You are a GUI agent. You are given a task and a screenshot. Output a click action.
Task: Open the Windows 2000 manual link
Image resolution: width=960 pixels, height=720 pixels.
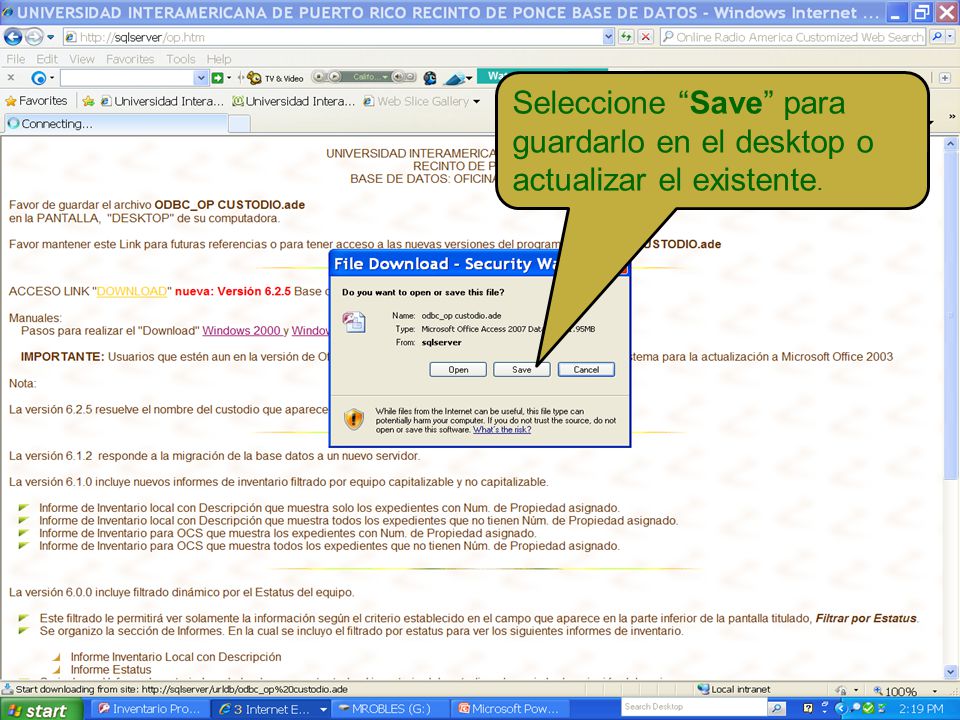click(241, 331)
